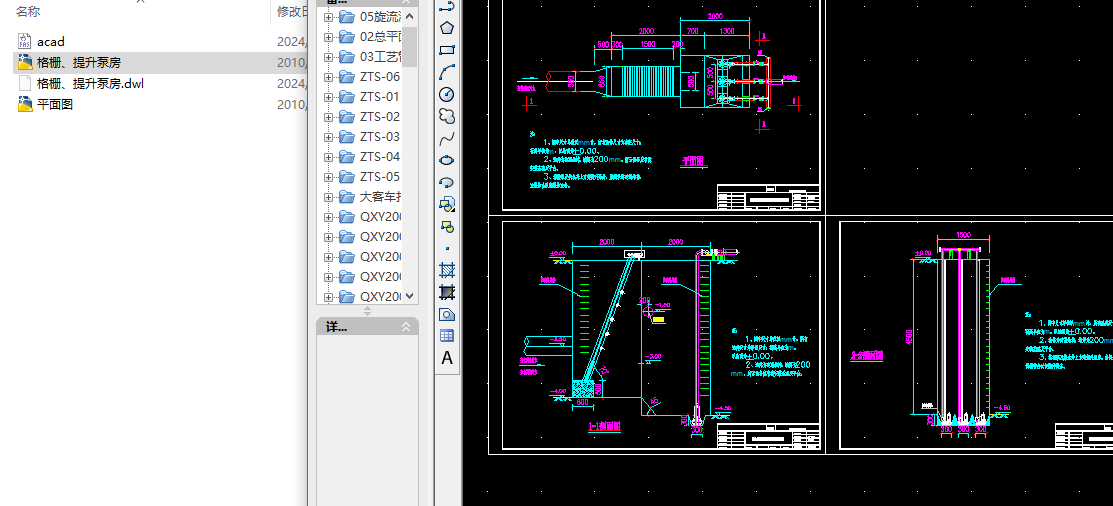The height and width of the screenshot is (506, 1113).
Task: Select the acad file in the list
Action: (50, 42)
